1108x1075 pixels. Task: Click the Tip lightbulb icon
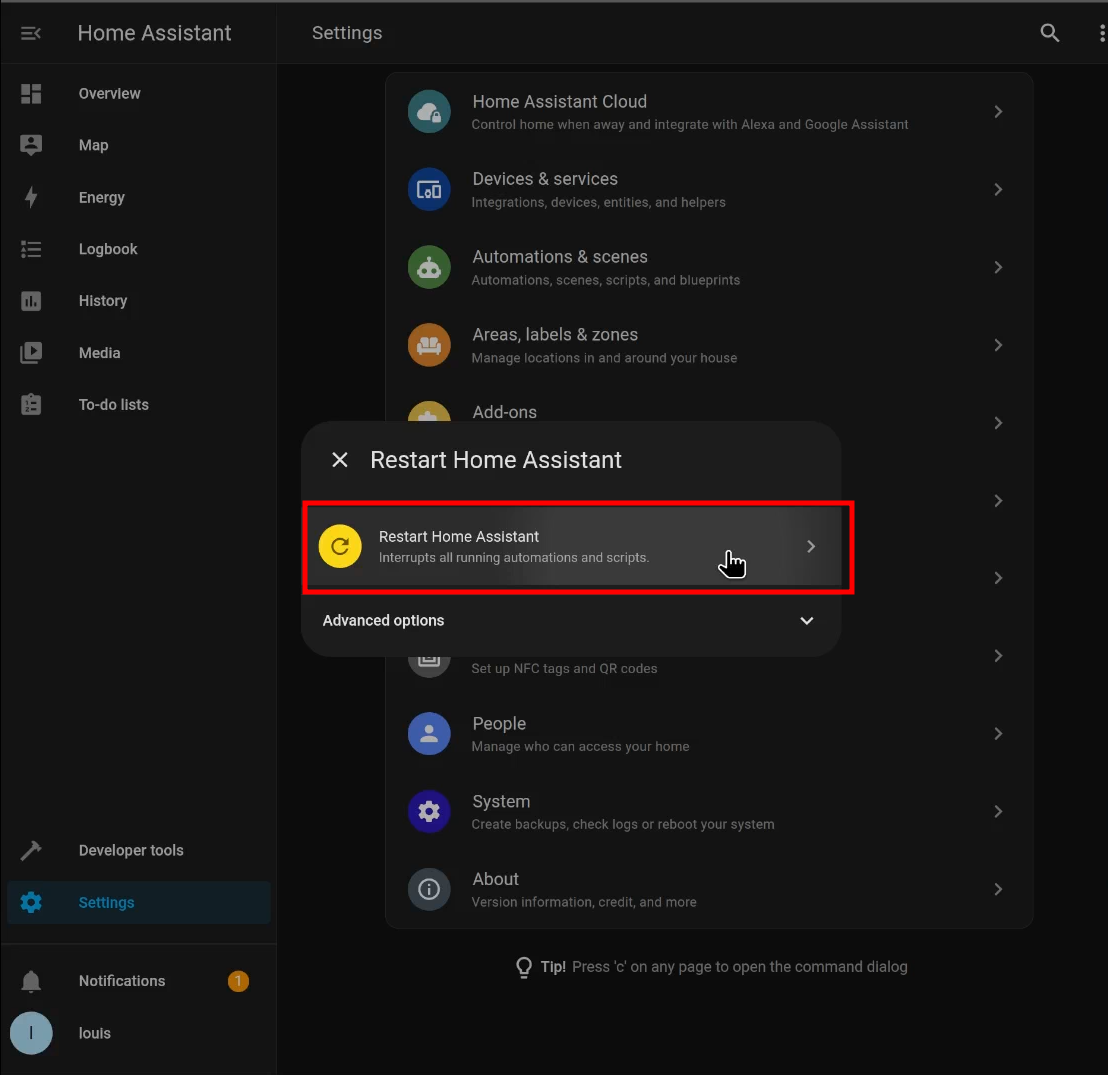pos(524,967)
